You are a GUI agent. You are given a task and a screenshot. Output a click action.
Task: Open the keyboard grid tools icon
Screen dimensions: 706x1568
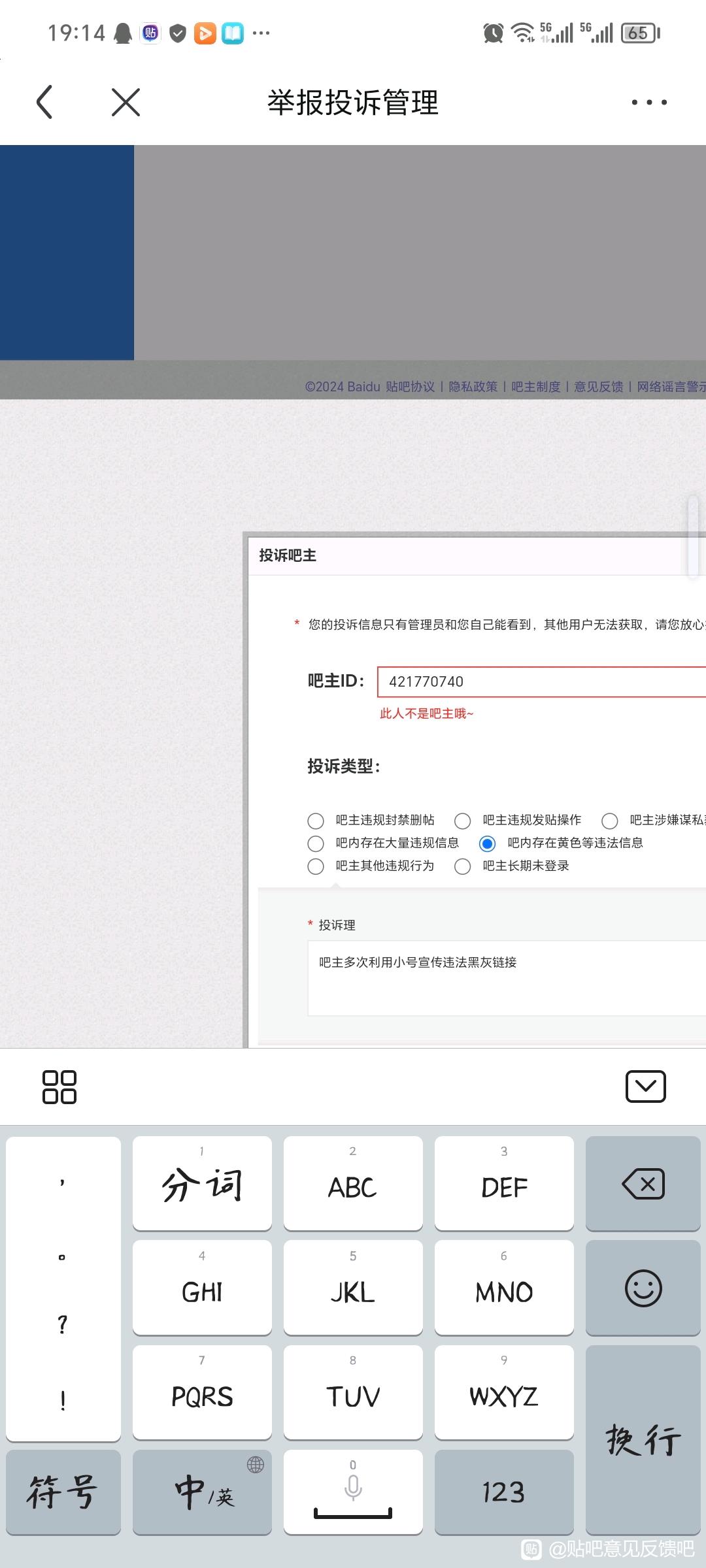coord(59,1087)
